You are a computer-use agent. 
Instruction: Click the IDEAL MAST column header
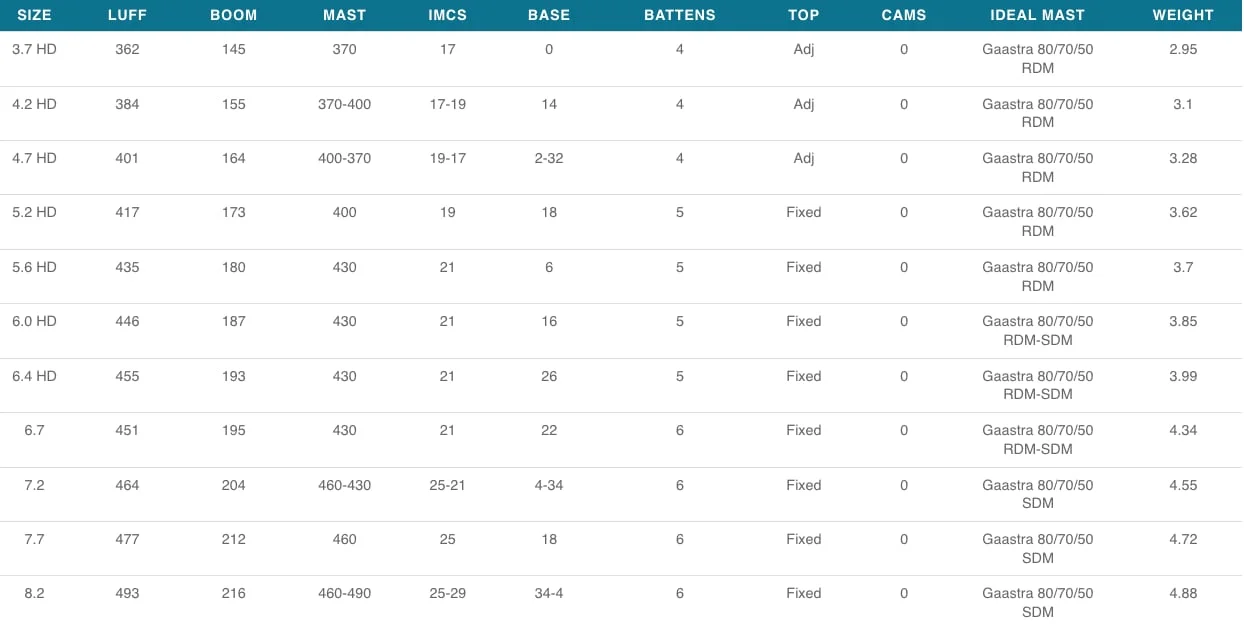pyautogui.click(x=1038, y=15)
